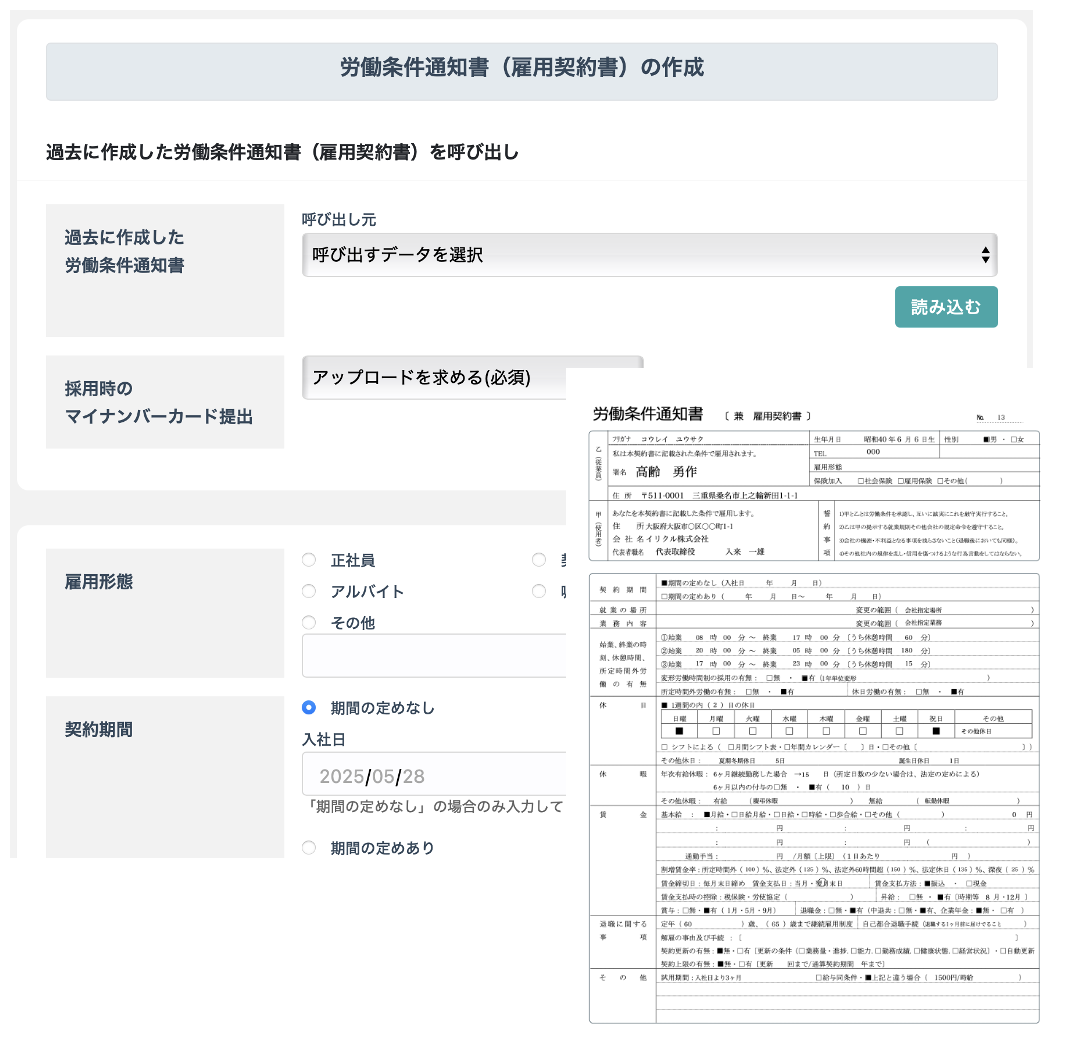Click the 採用時のマイナンバーカード提出 label
This screenshot has width=1072, height=1044.
point(159,402)
